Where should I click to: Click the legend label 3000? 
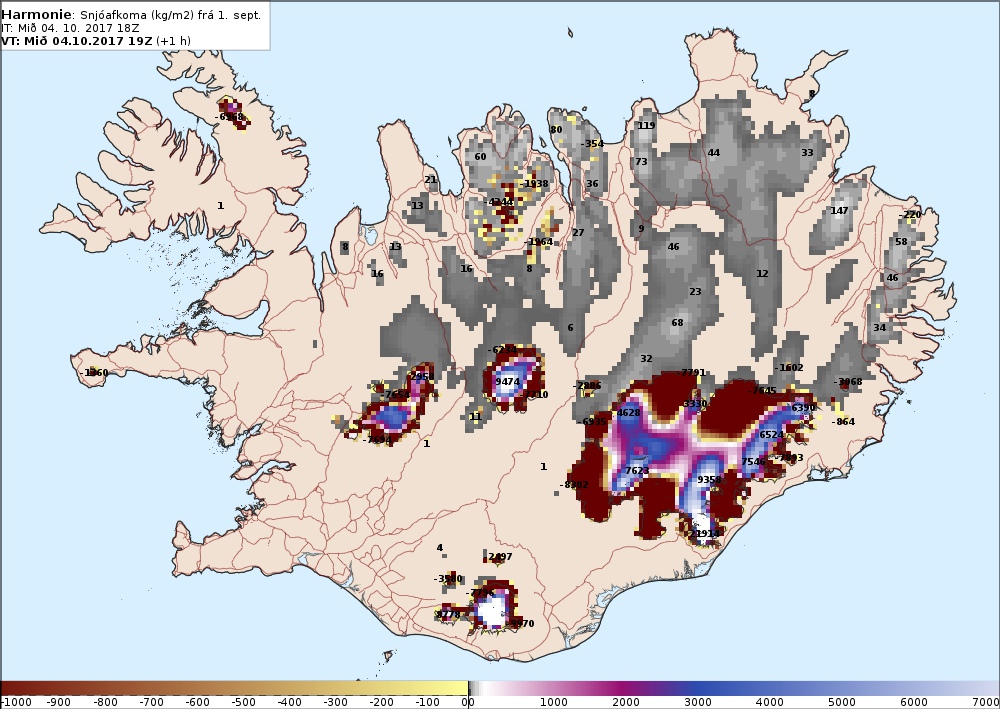point(698,703)
